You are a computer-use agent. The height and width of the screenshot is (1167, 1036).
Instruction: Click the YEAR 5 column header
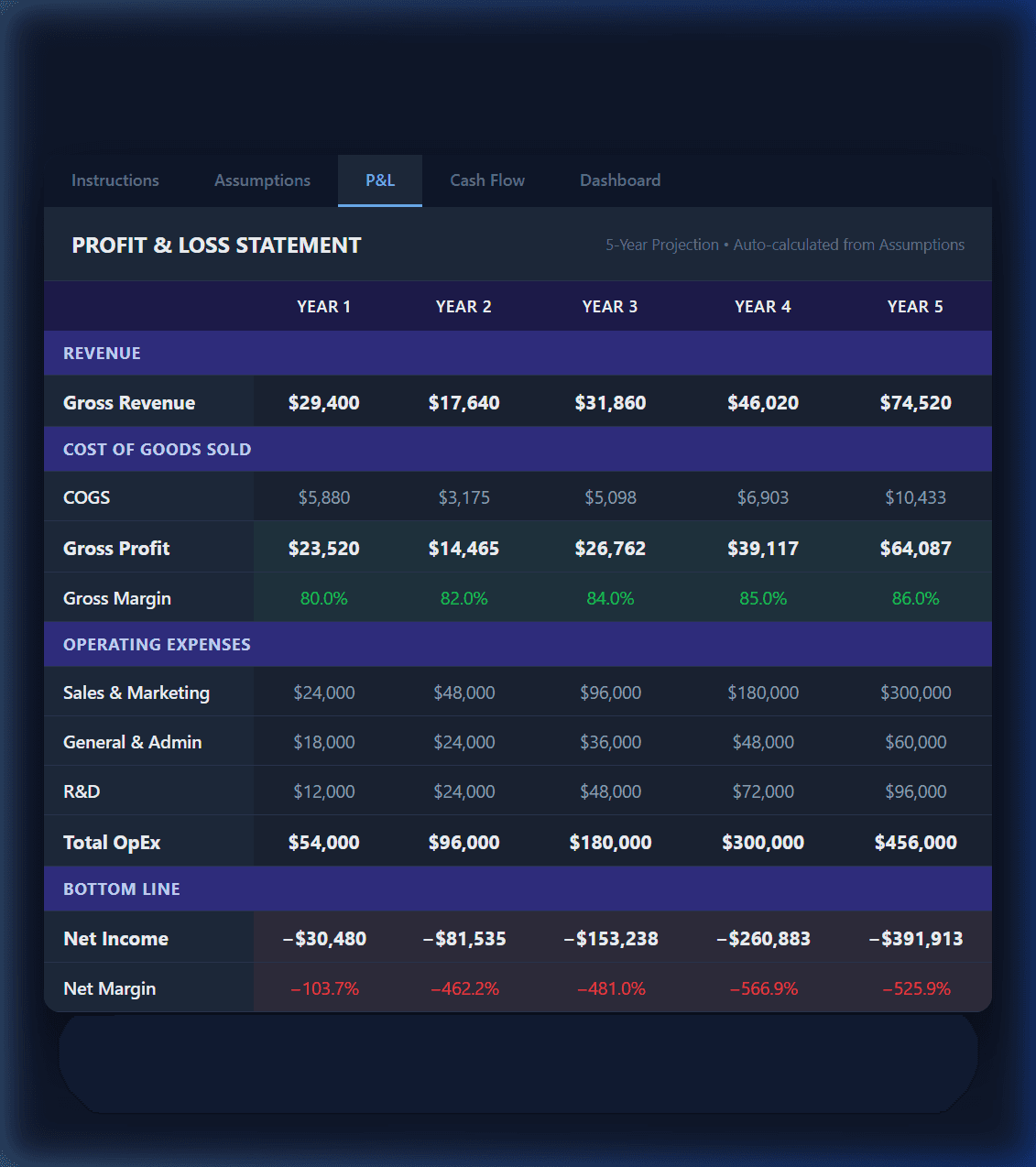point(915,306)
